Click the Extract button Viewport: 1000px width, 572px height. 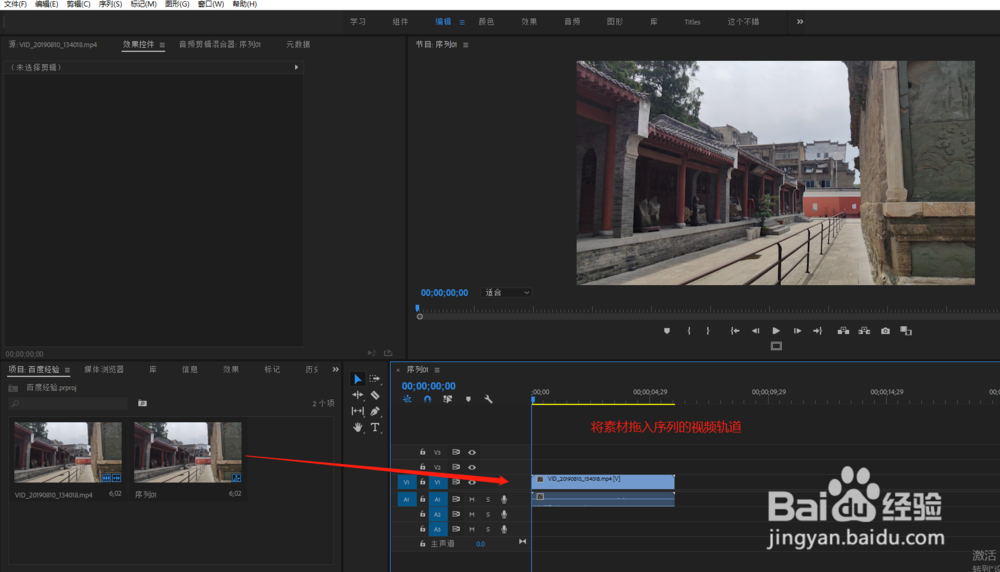click(864, 331)
